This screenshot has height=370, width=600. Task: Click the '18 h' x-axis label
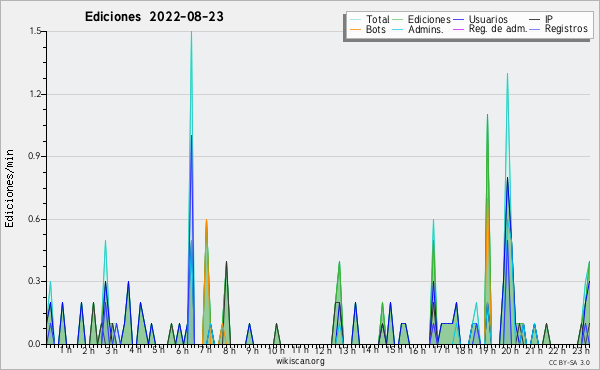pos(464,351)
